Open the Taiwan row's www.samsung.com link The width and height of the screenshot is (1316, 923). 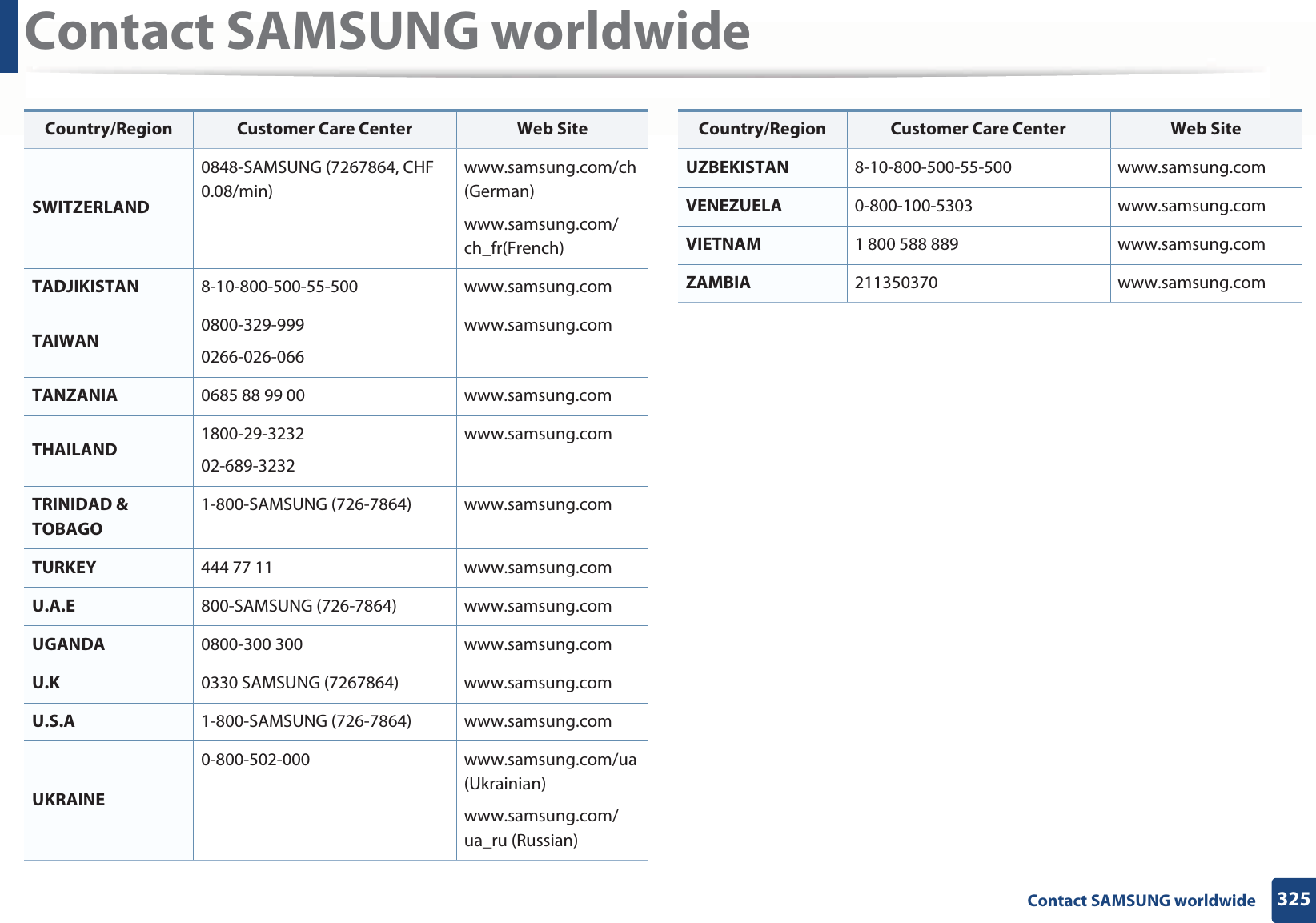click(538, 325)
